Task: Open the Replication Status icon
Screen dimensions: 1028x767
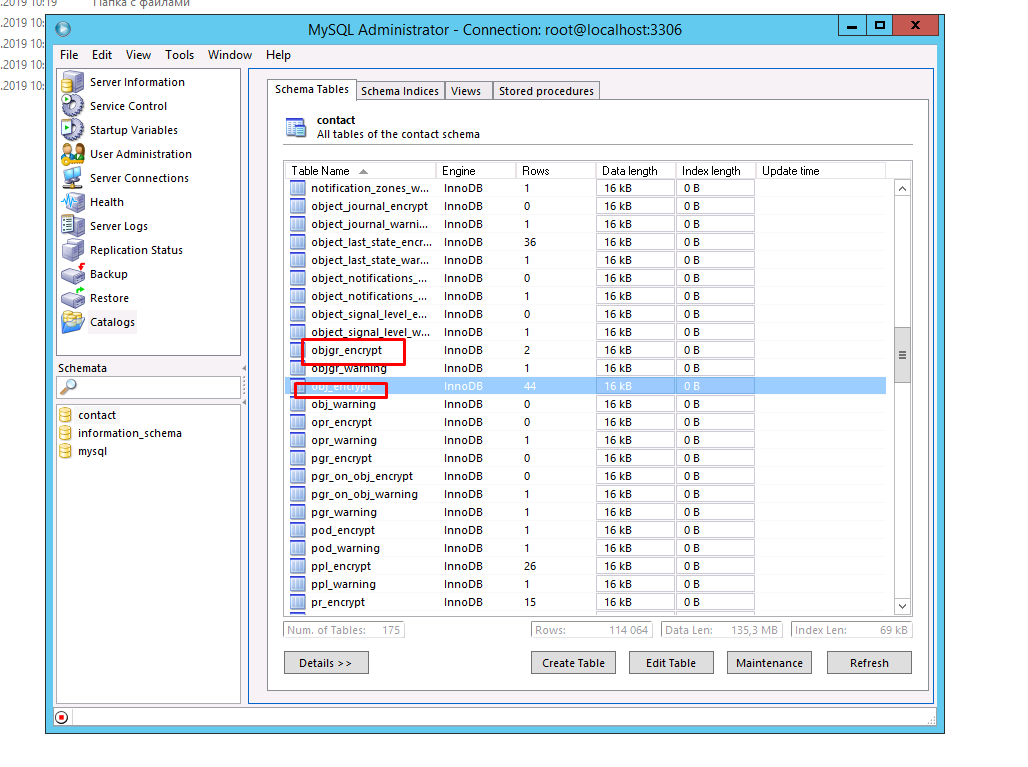Action: pyautogui.click(x=73, y=250)
